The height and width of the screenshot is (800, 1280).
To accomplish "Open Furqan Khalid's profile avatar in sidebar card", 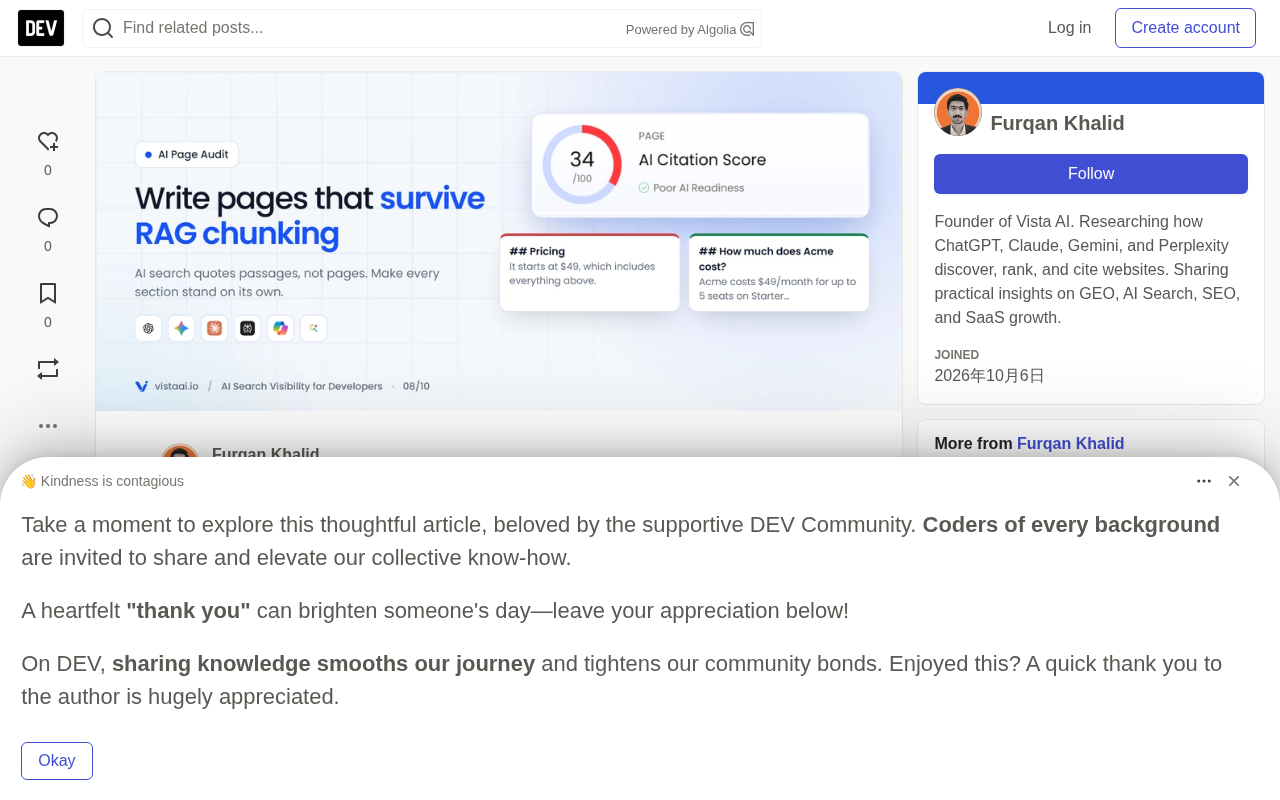I will coord(958,112).
